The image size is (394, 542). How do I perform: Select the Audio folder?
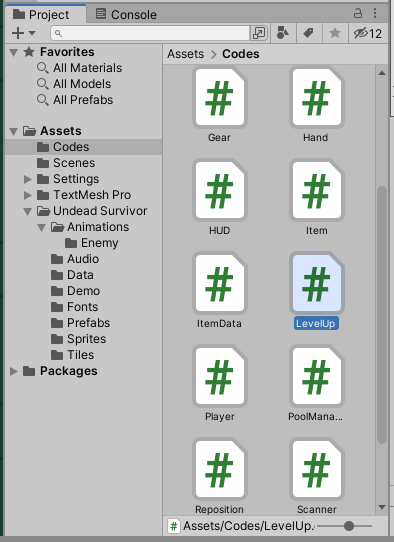click(x=84, y=259)
